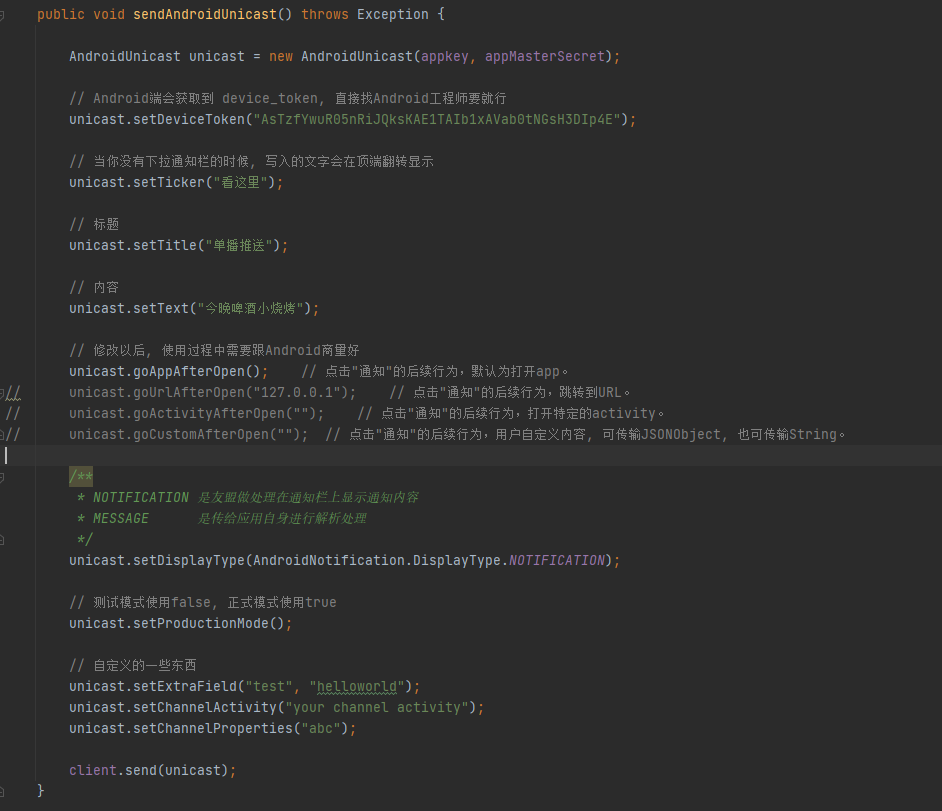Image resolution: width=942 pixels, height=811 pixels.
Task: Click the commented goCustomAfterOpen call
Action: point(189,435)
